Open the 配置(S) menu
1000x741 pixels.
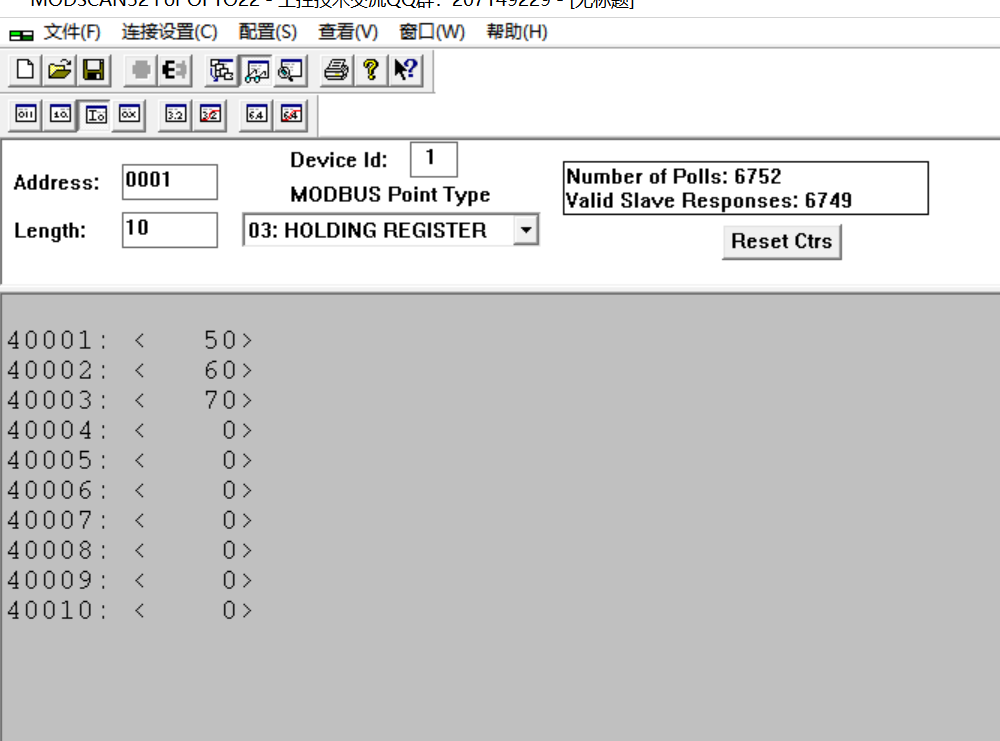(267, 32)
